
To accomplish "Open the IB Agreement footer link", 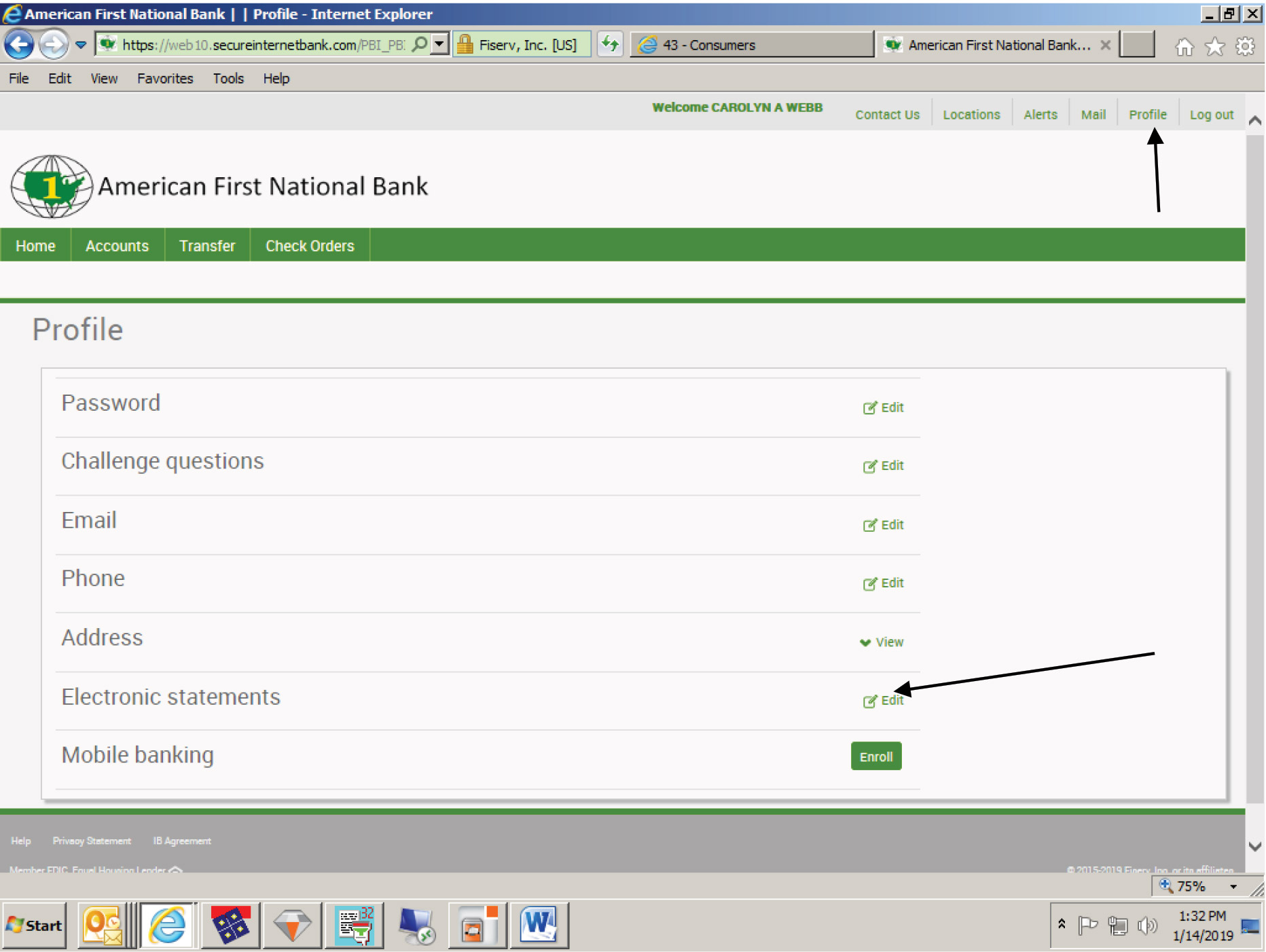I will tap(182, 841).
